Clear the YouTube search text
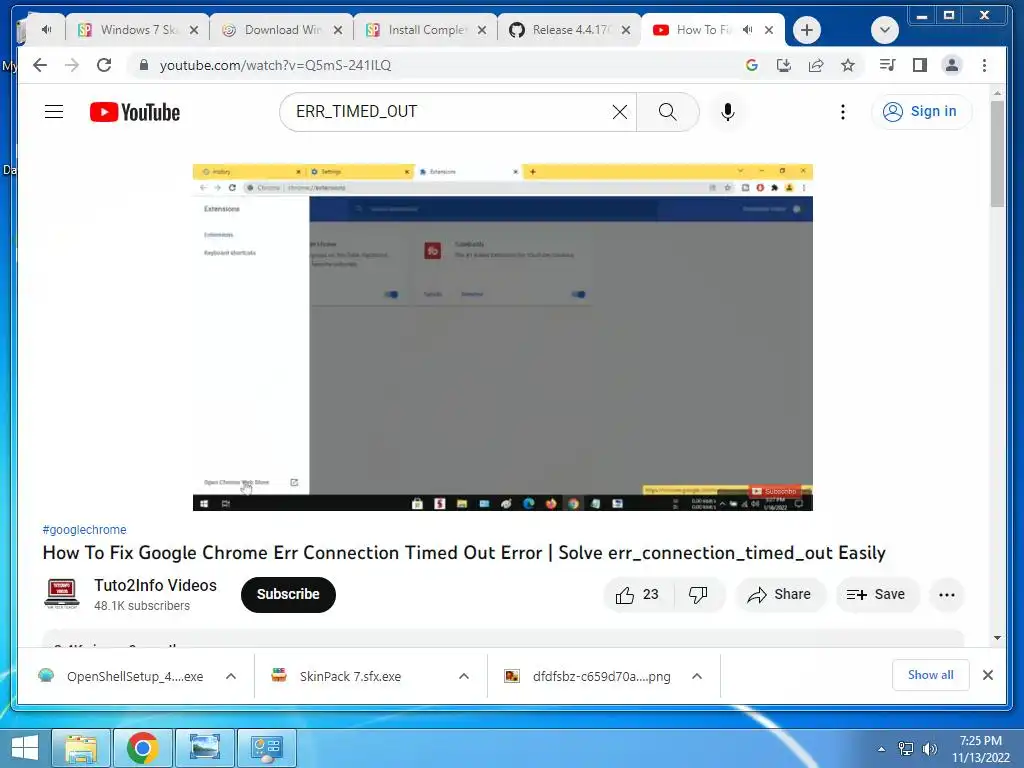This screenshot has height=768, width=1024. pos(620,112)
